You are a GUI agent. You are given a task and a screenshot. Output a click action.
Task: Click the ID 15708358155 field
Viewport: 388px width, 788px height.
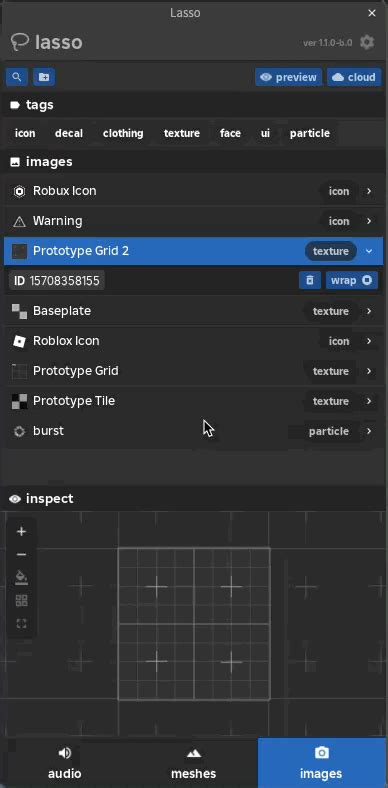57,280
